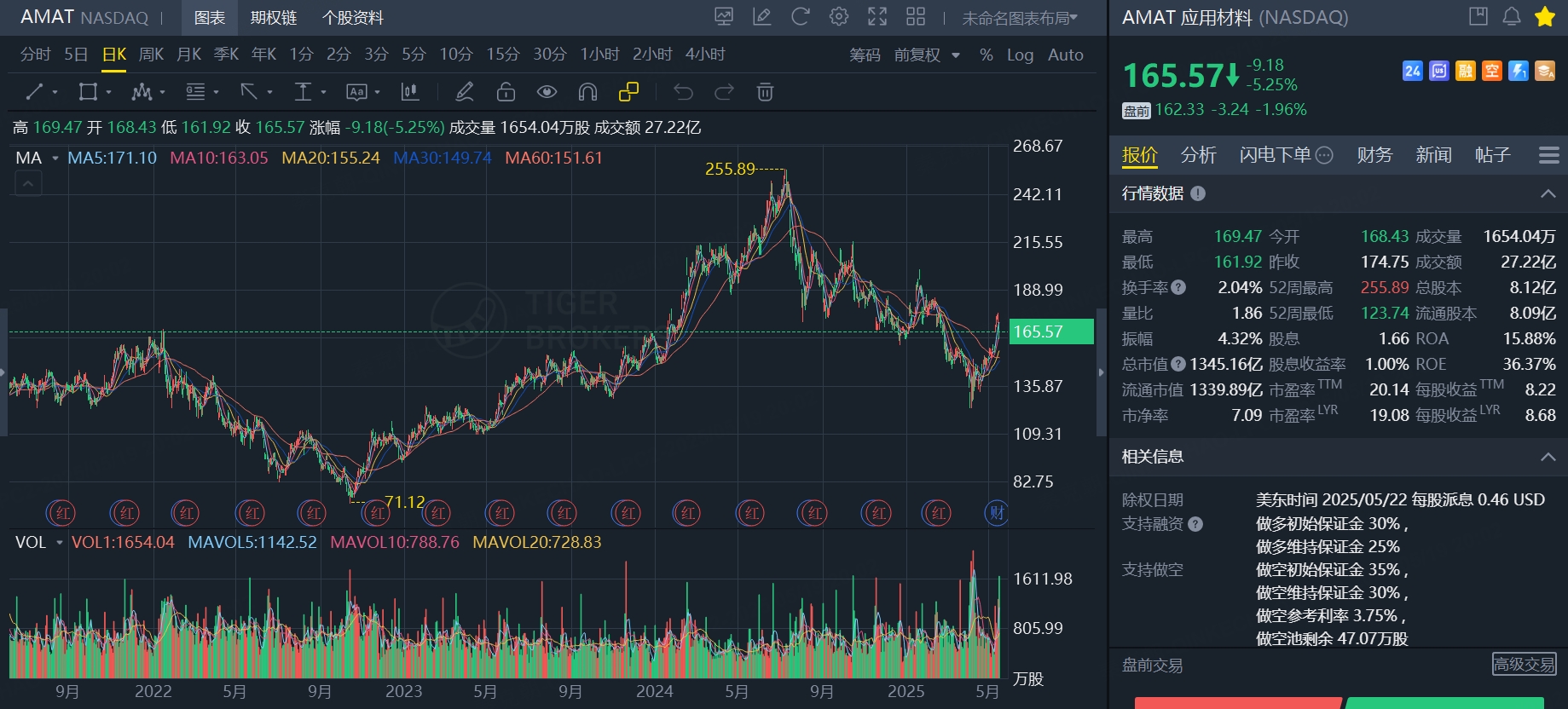
Task: Open the hamburger menu in quote tabs
Action: (1549, 155)
